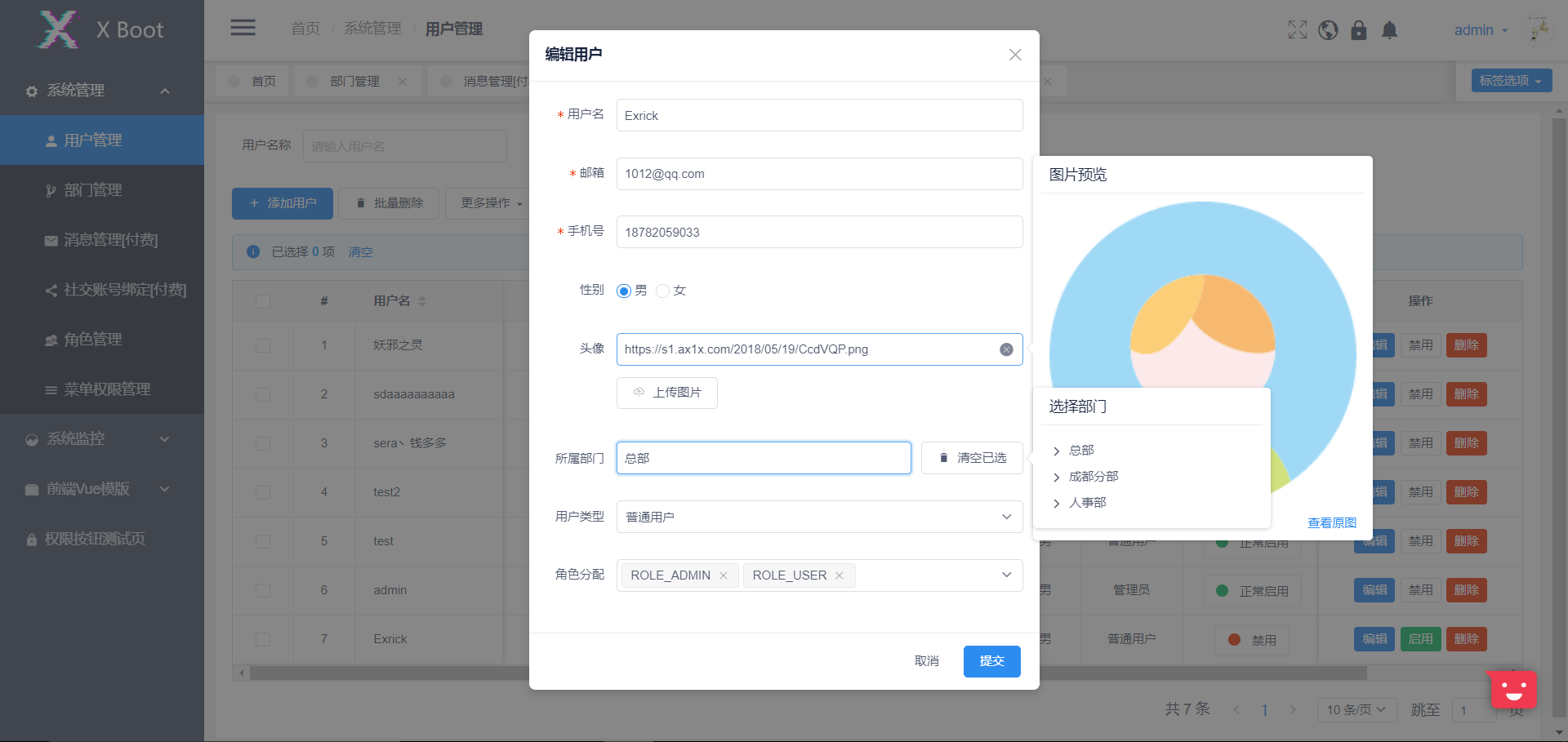Select the 消息管理[付费] sidebar icon
This screenshot has height=742, width=1568.
point(51,239)
